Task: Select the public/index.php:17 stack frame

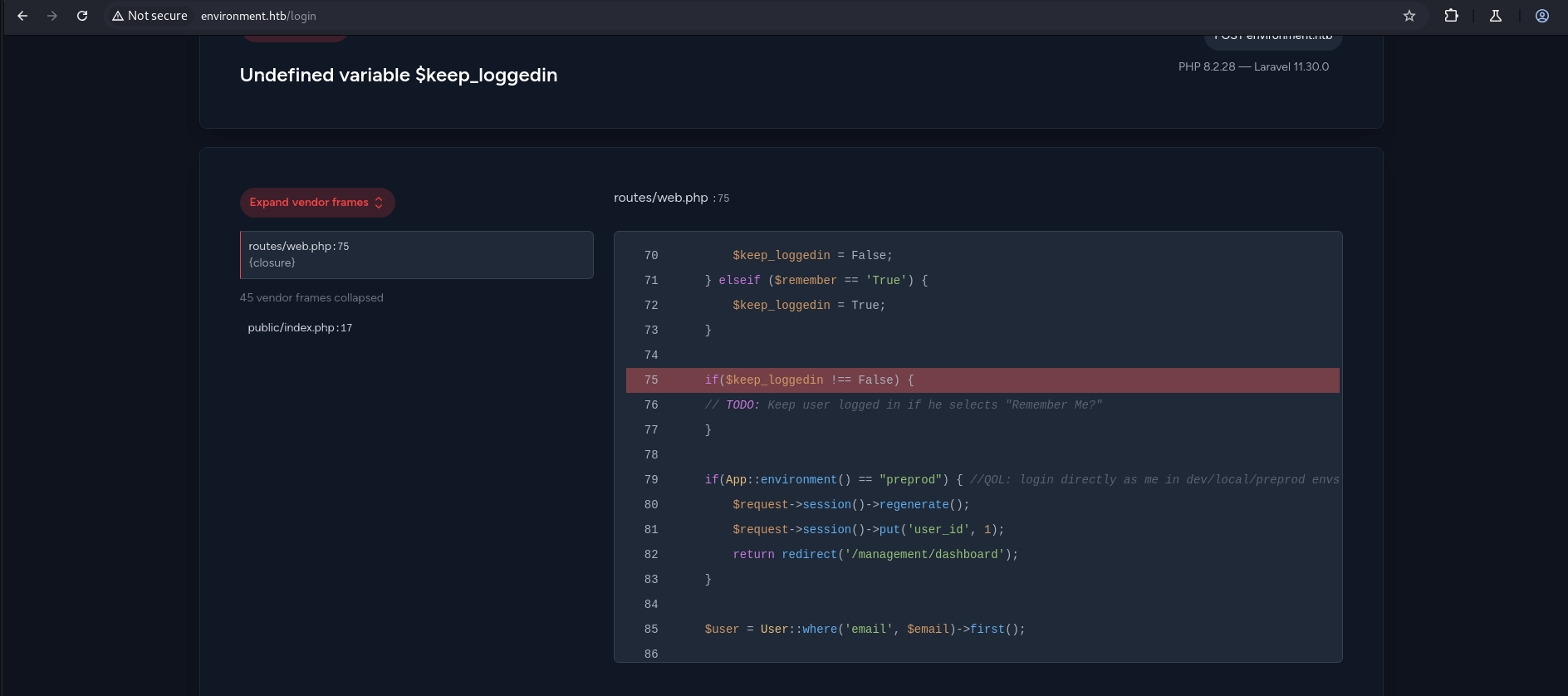Action: pos(300,328)
